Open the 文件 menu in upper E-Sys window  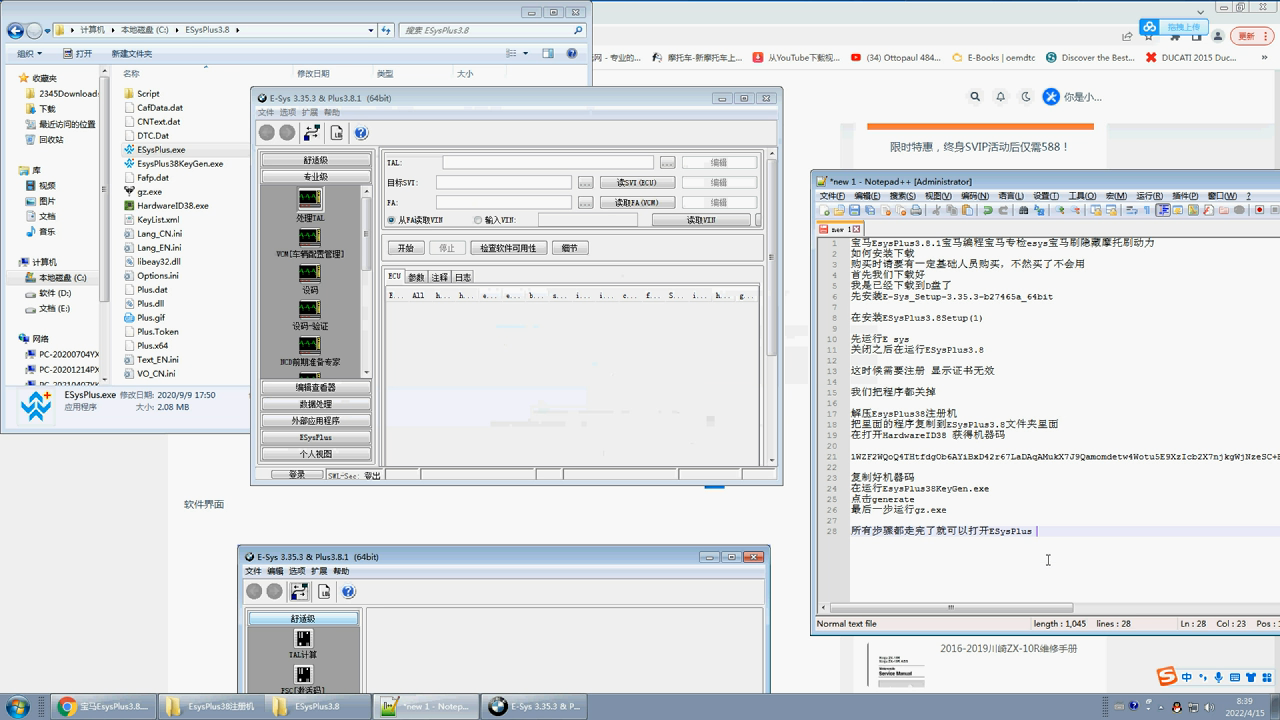tap(265, 113)
